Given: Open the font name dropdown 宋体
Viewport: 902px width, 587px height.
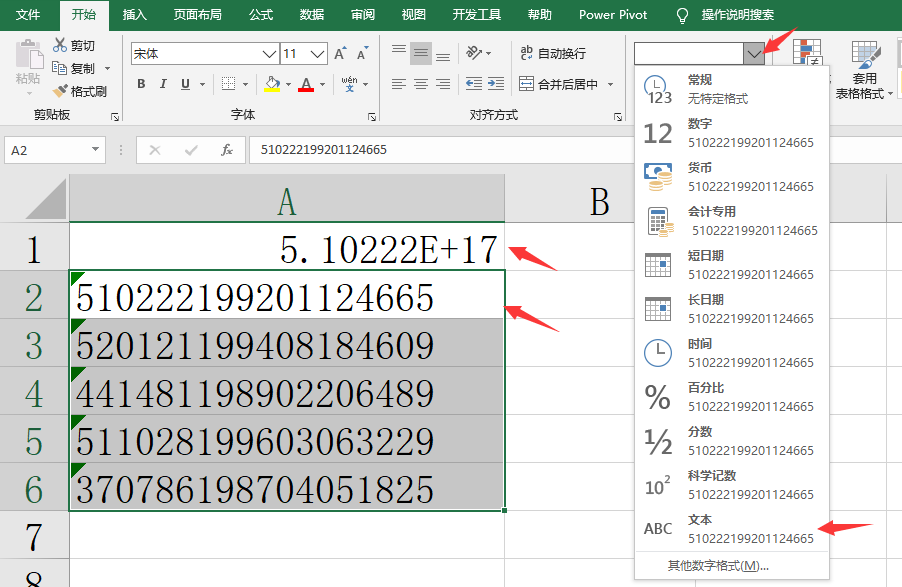Looking at the screenshot, I should 269,54.
